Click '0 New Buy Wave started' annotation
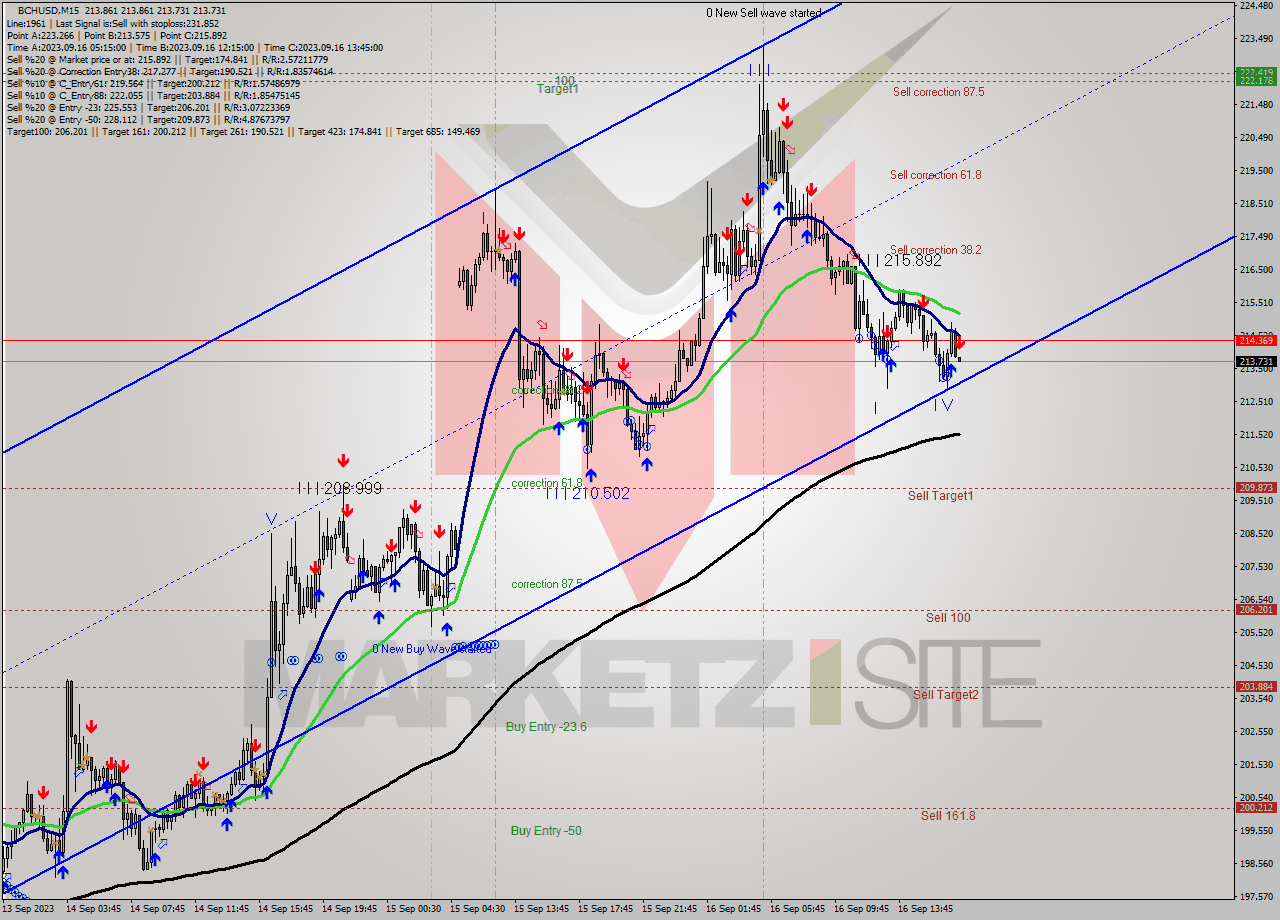The width and height of the screenshot is (1280, 920). click(432, 649)
